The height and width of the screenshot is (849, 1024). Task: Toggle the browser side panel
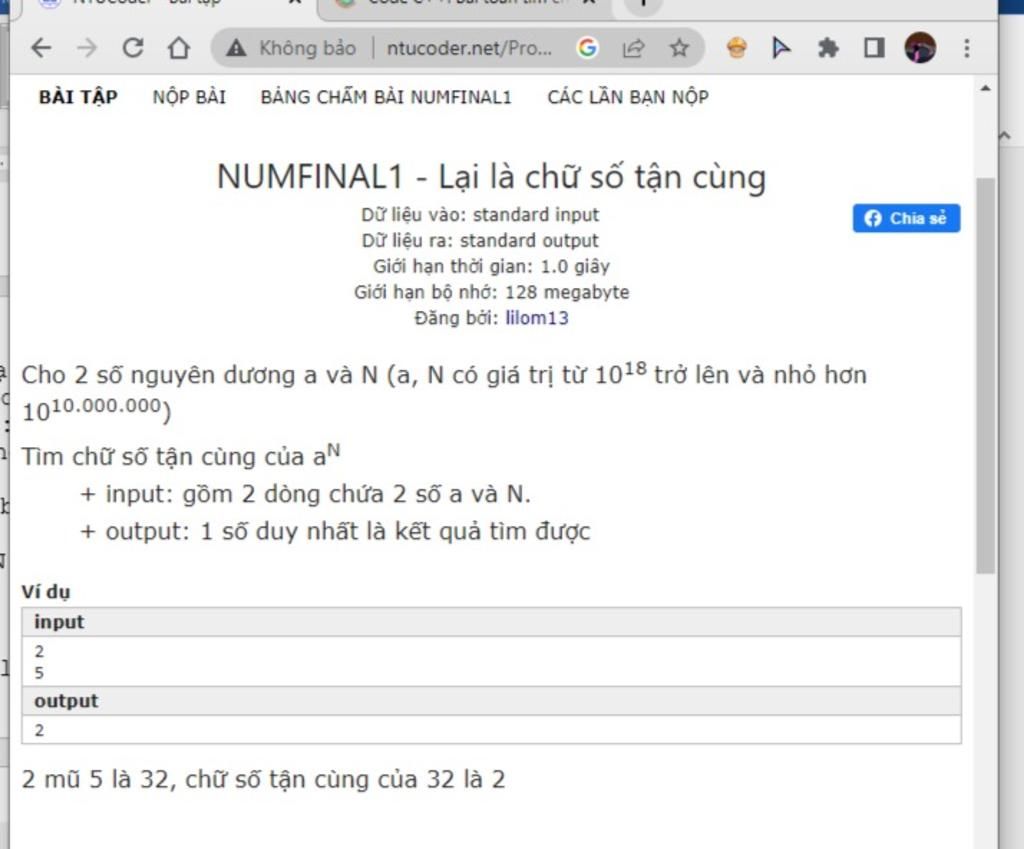(x=874, y=48)
